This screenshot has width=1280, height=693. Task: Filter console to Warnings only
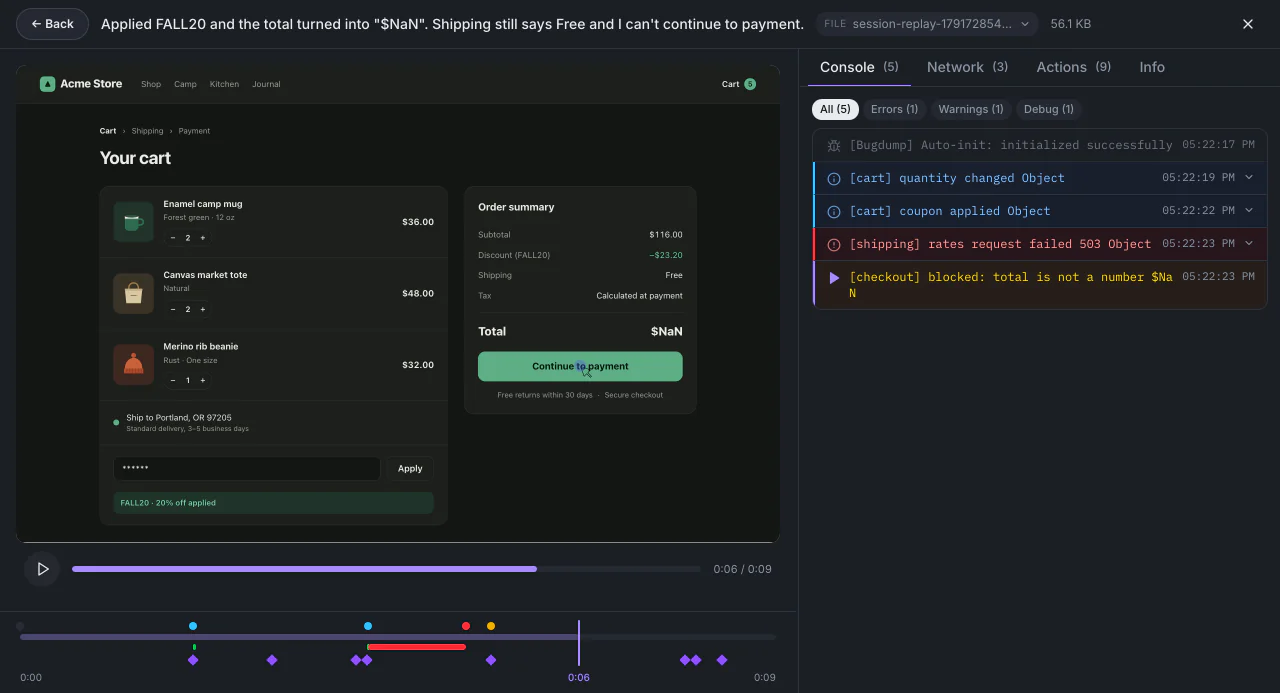(970, 109)
